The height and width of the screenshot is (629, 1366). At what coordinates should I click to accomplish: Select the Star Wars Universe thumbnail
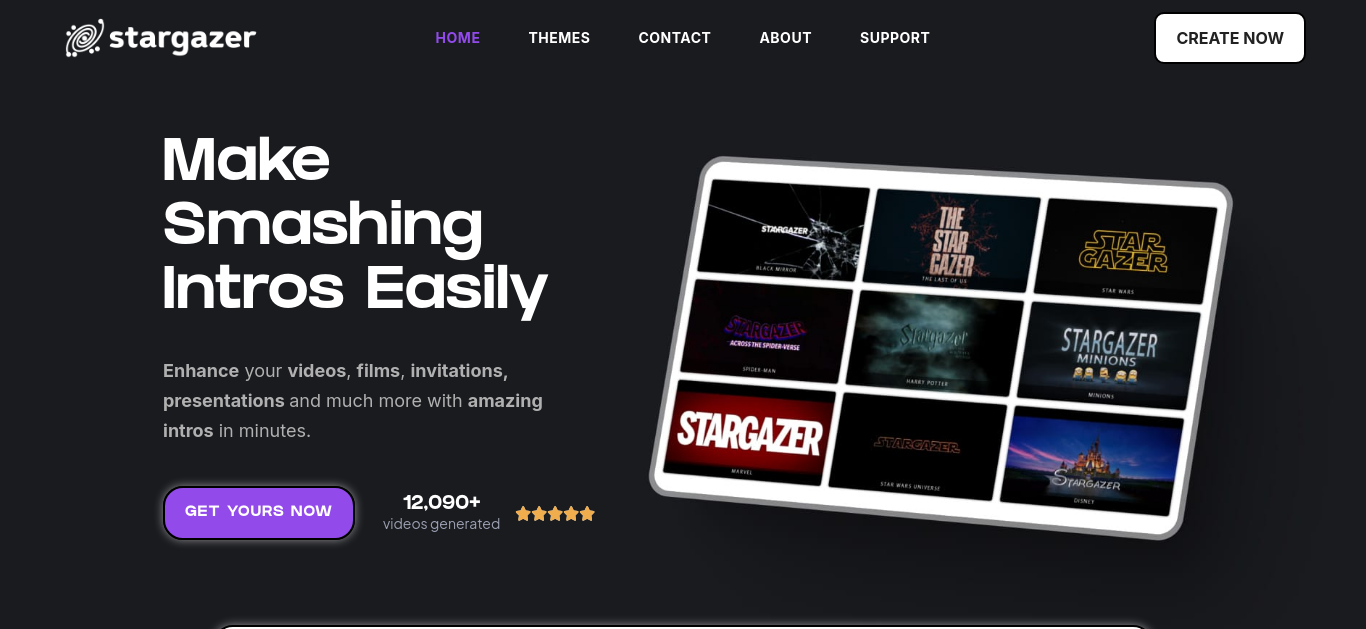(x=917, y=447)
